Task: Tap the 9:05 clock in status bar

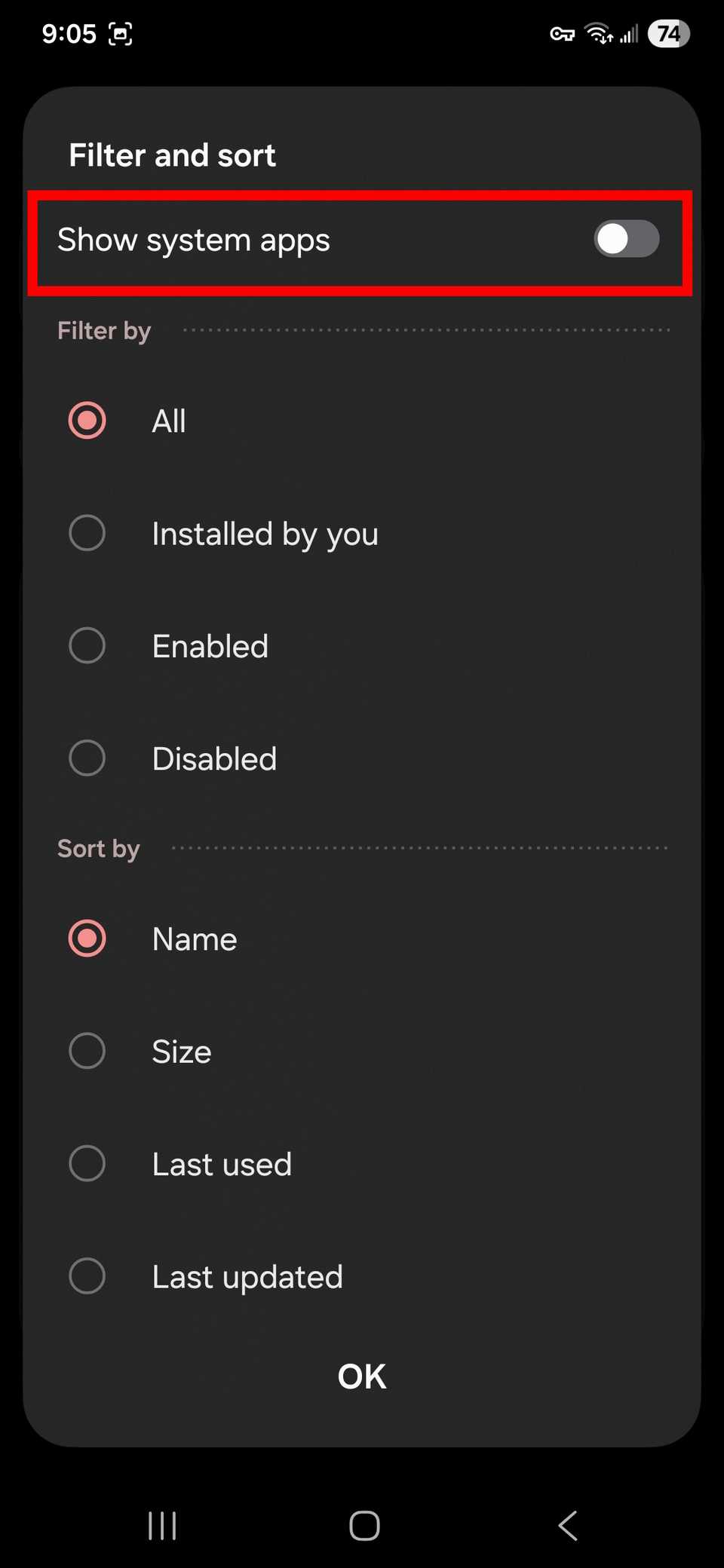Action: click(69, 34)
